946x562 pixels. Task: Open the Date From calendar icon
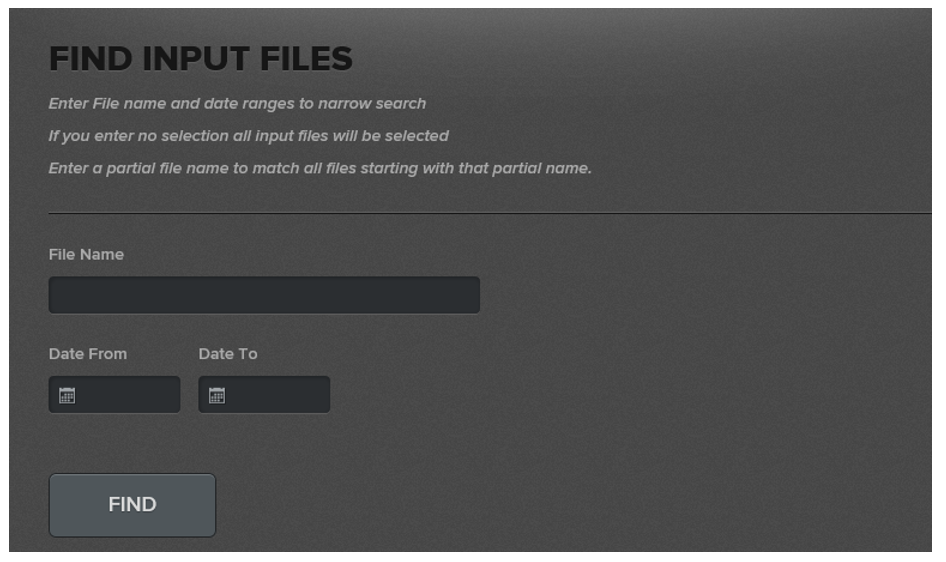(x=67, y=396)
